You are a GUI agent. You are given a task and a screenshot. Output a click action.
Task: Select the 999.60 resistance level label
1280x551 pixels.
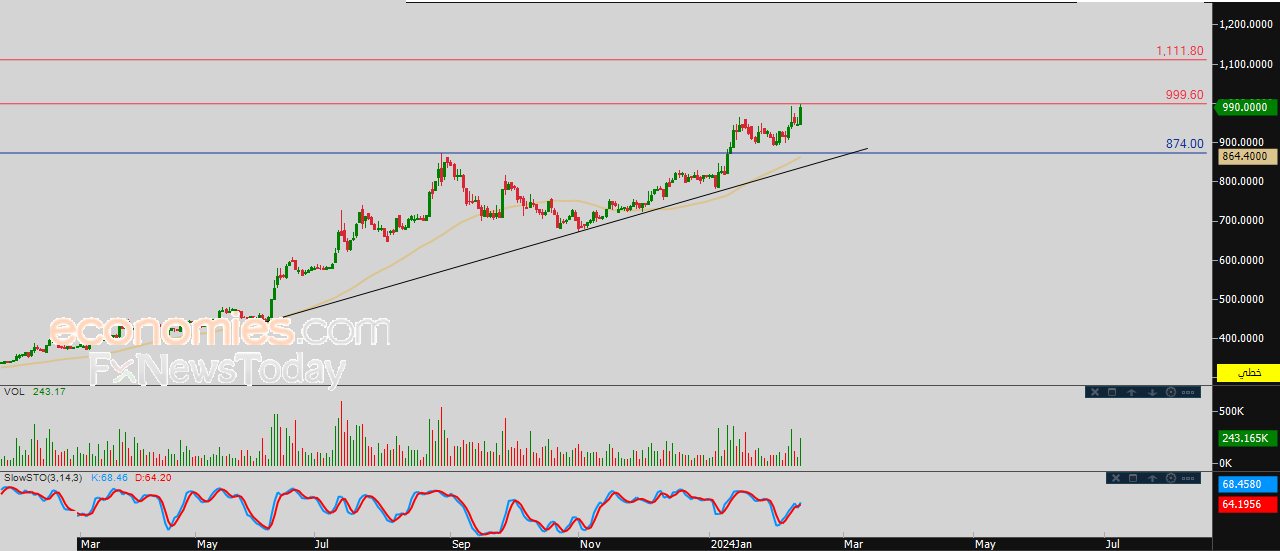tap(1185, 95)
